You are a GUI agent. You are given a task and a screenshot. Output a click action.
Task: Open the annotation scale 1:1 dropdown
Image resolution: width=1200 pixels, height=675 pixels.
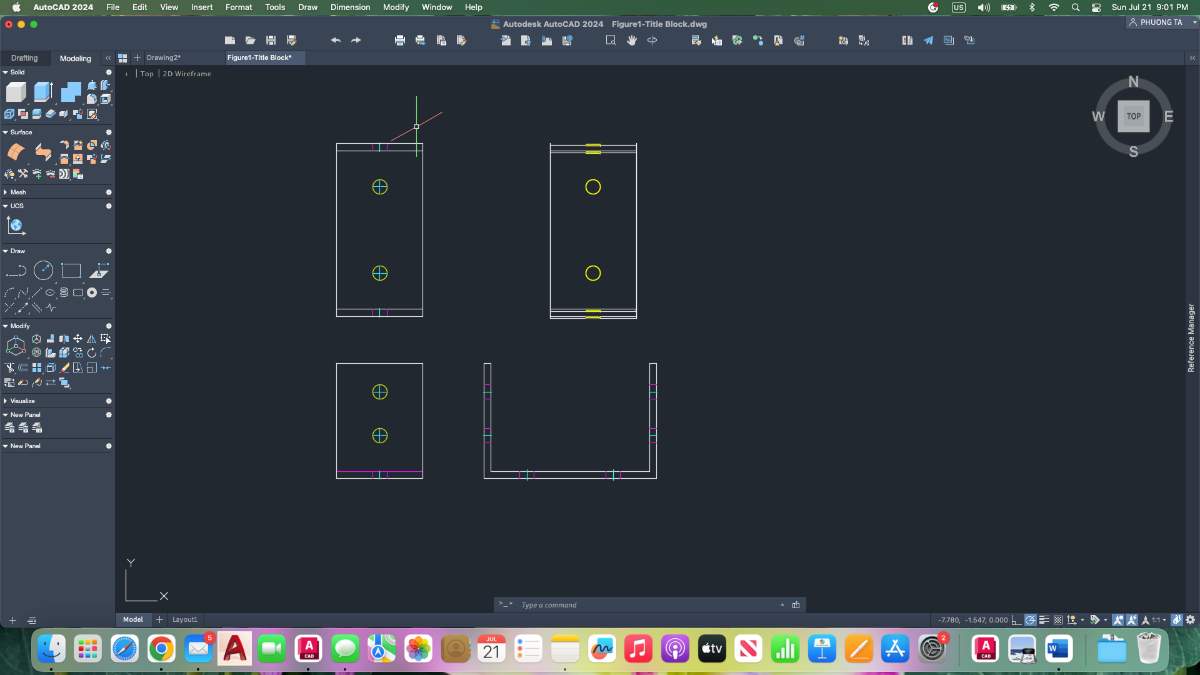[x=1158, y=620]
